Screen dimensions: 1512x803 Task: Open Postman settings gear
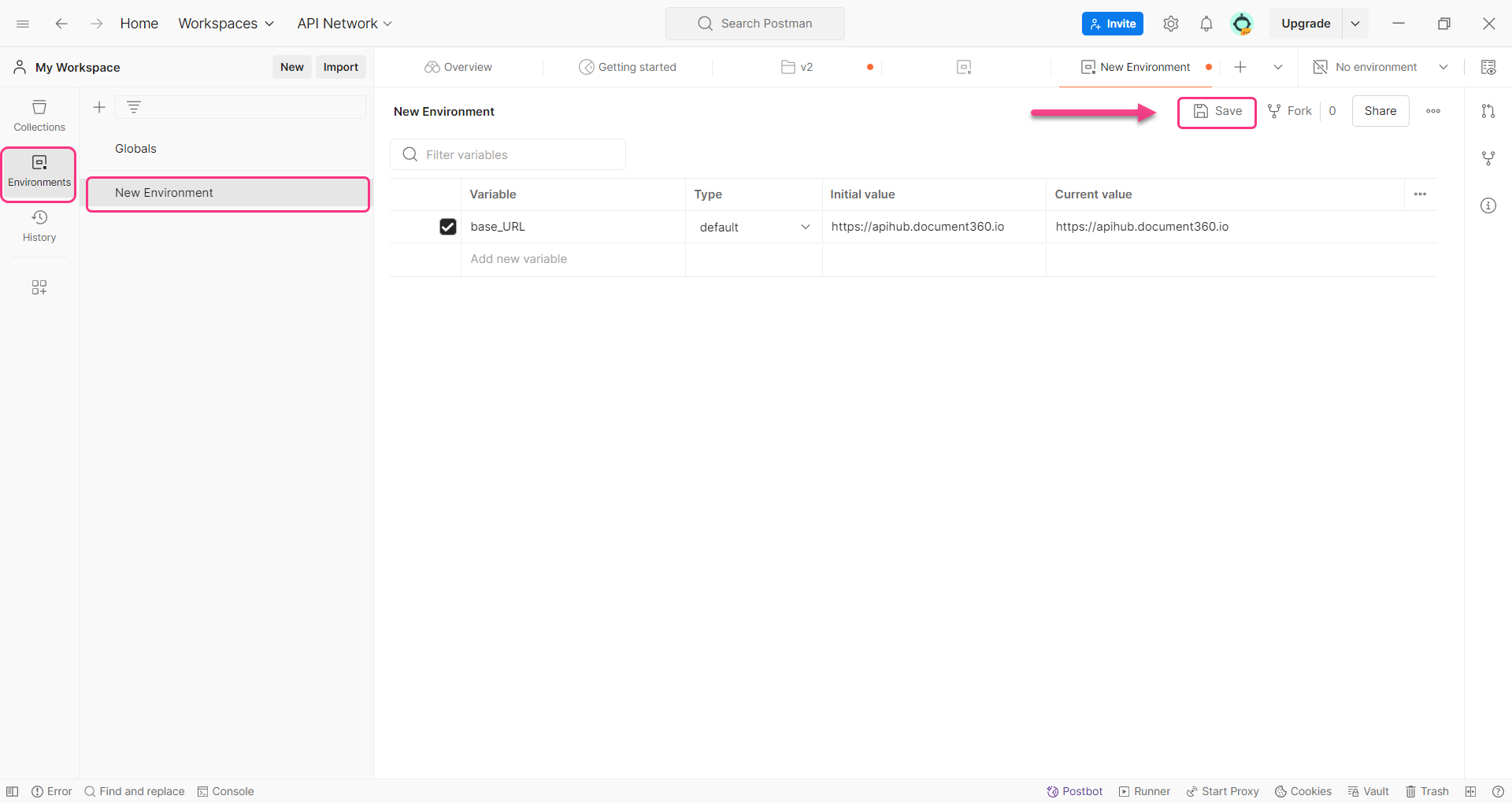(1171, 24)
